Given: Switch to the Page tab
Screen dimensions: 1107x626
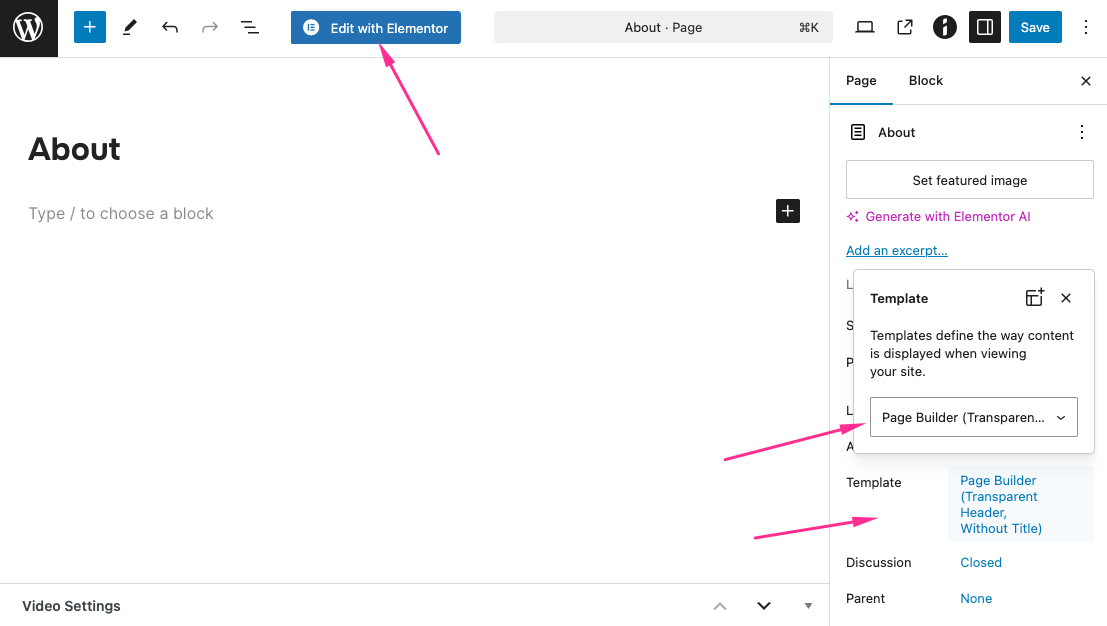Looking at the screenshot, I should pyautogui.click(x=861, y=81).
